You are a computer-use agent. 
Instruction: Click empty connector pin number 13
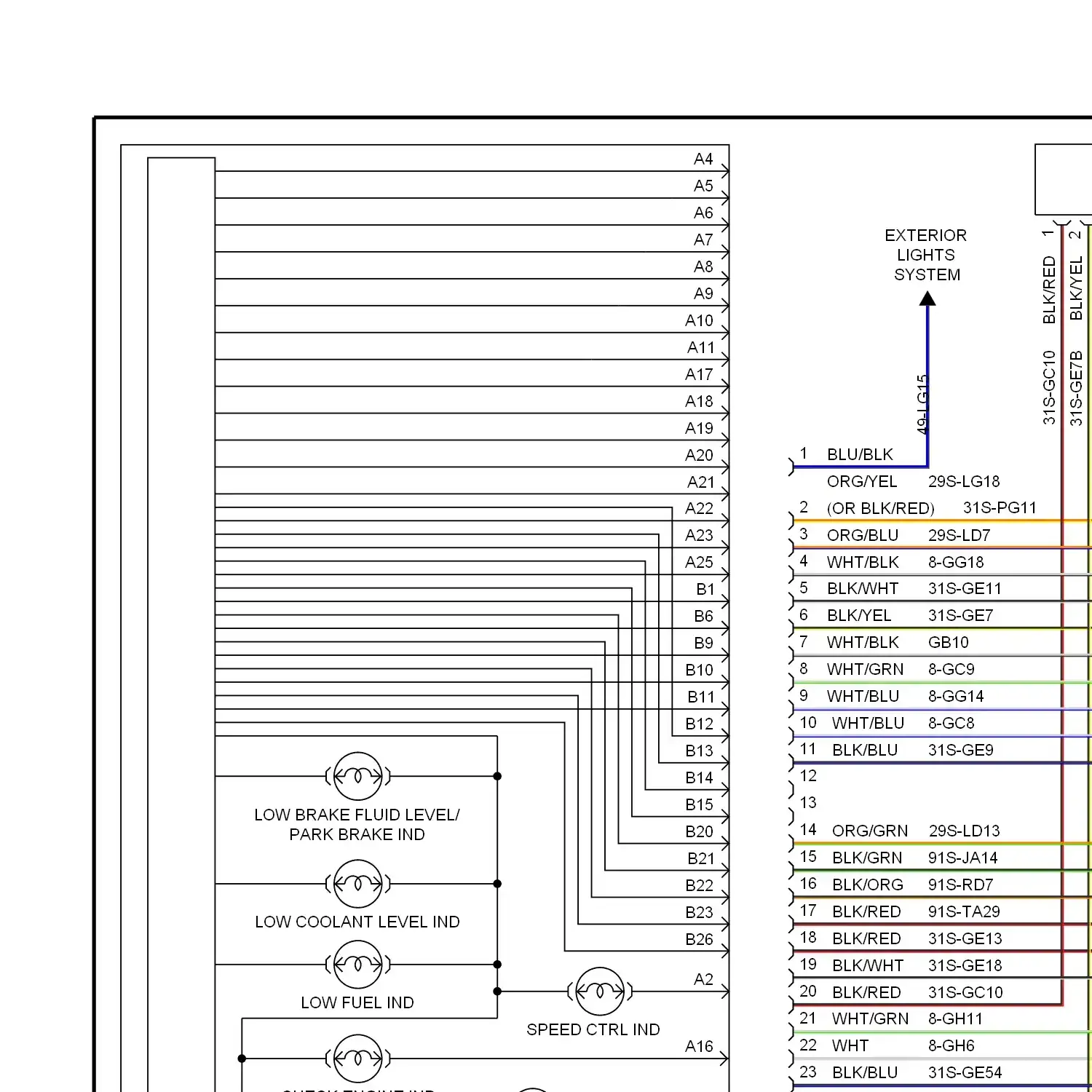click(x=808, y=803)
